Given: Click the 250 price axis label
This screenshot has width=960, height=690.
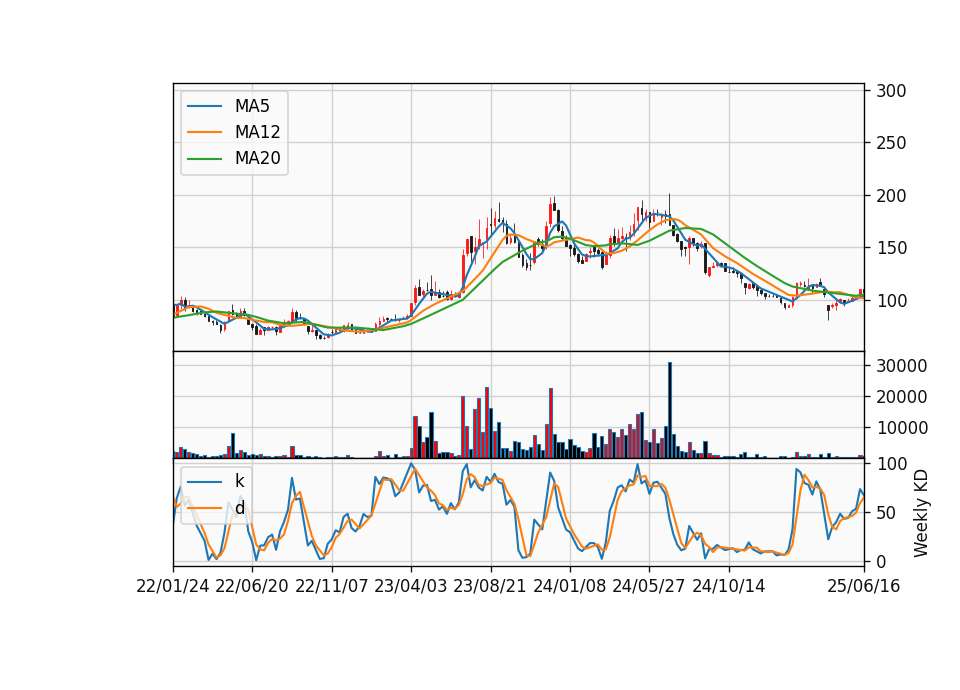Looking at the screenshot, I should coord(891,143).
